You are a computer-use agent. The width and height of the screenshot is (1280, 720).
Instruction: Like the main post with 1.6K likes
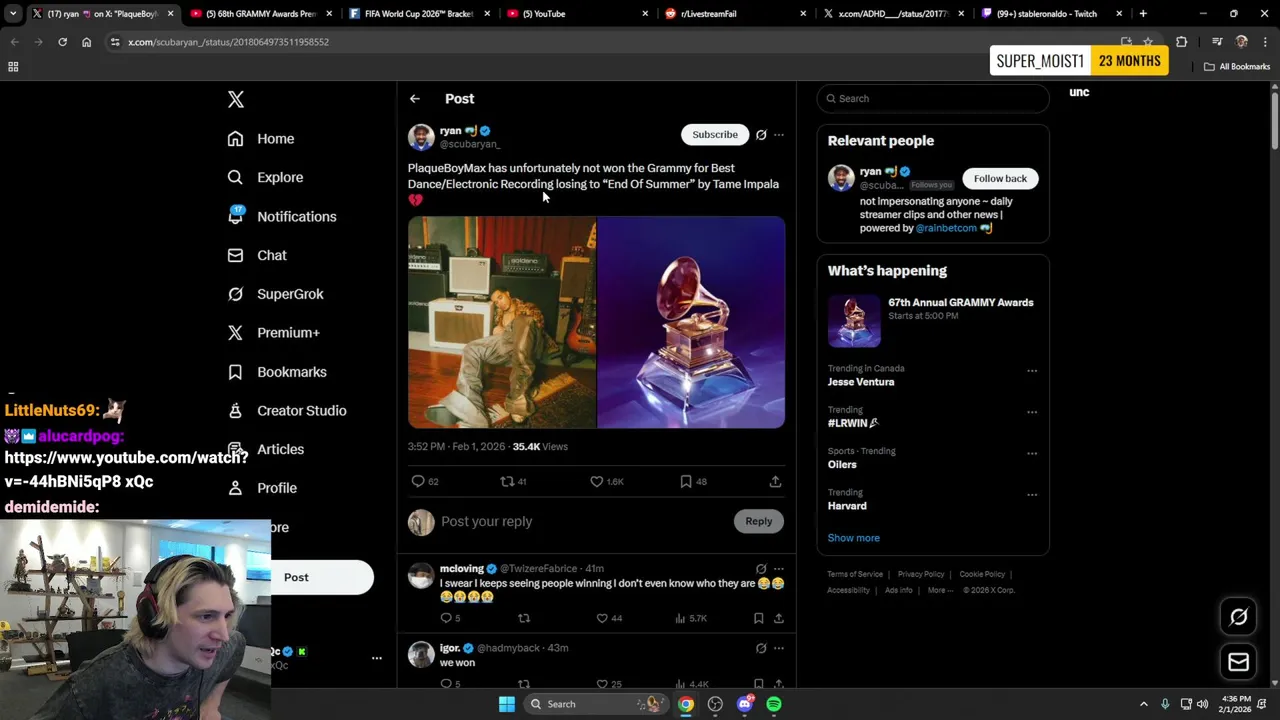[x=597, y=482]
